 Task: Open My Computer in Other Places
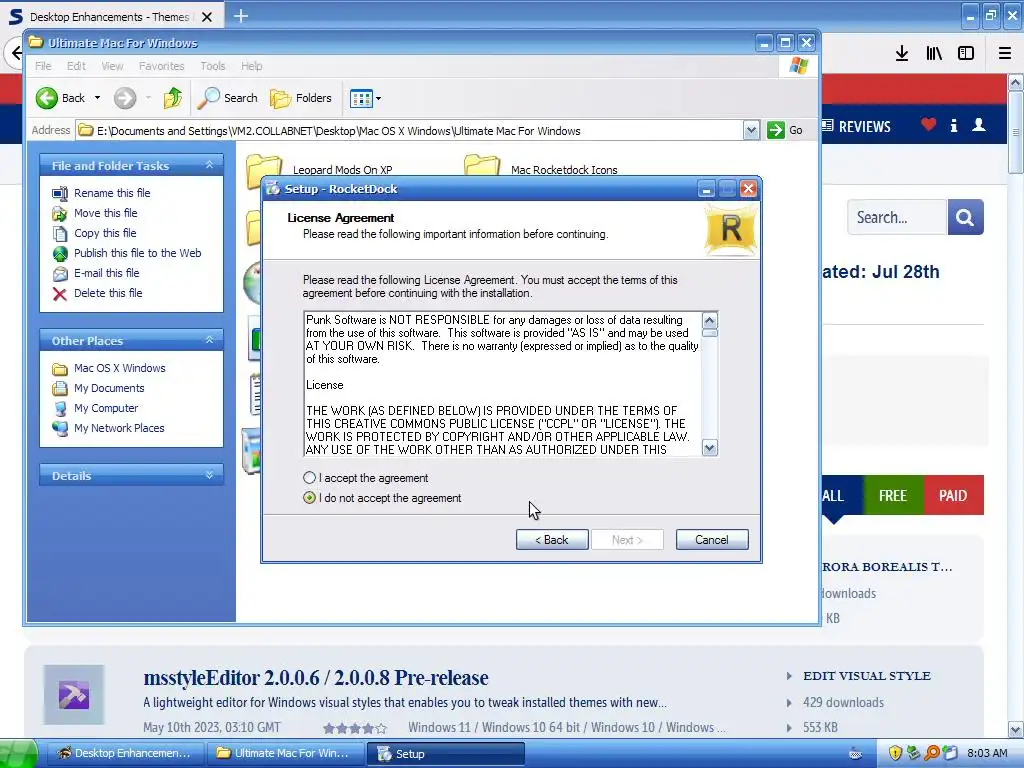(x=106, y=408)
